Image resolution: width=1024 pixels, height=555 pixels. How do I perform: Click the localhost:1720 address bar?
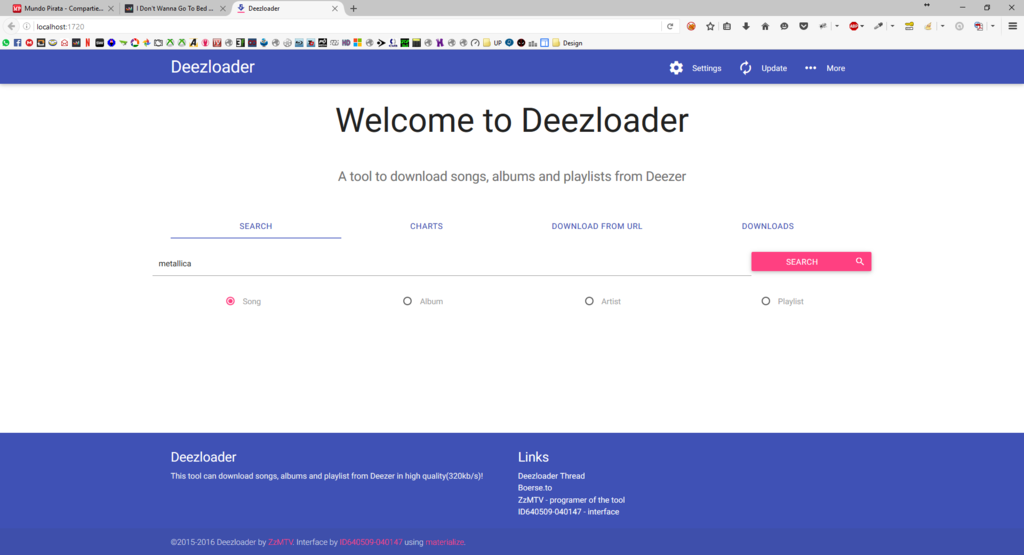pos(346,26)
